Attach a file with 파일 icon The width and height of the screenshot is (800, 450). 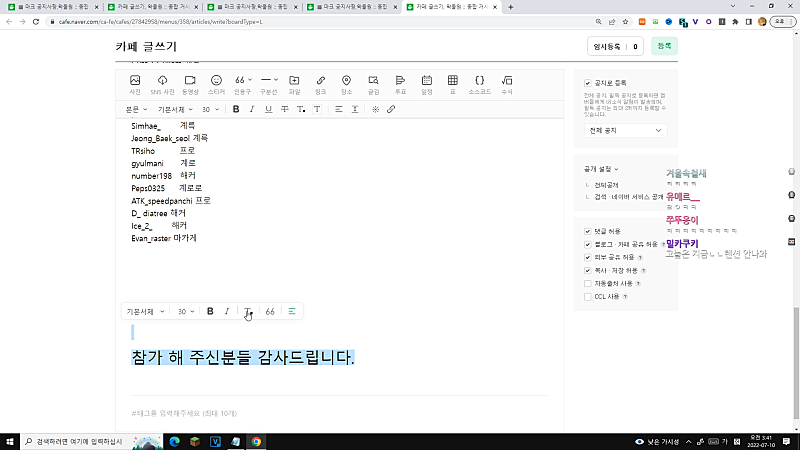tap(294, 85)
